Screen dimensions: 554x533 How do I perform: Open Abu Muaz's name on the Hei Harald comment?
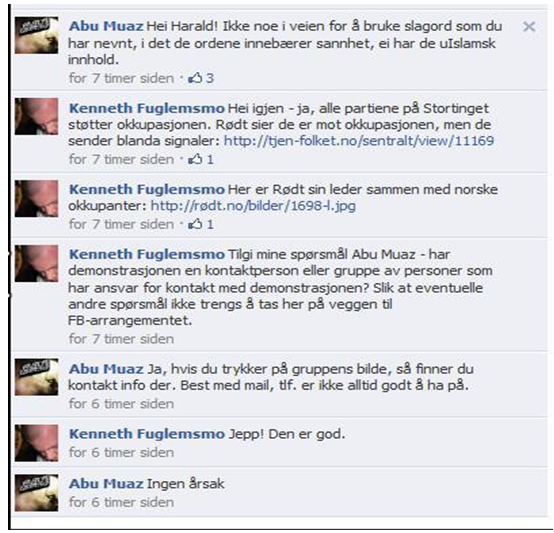tap(106, 26)
